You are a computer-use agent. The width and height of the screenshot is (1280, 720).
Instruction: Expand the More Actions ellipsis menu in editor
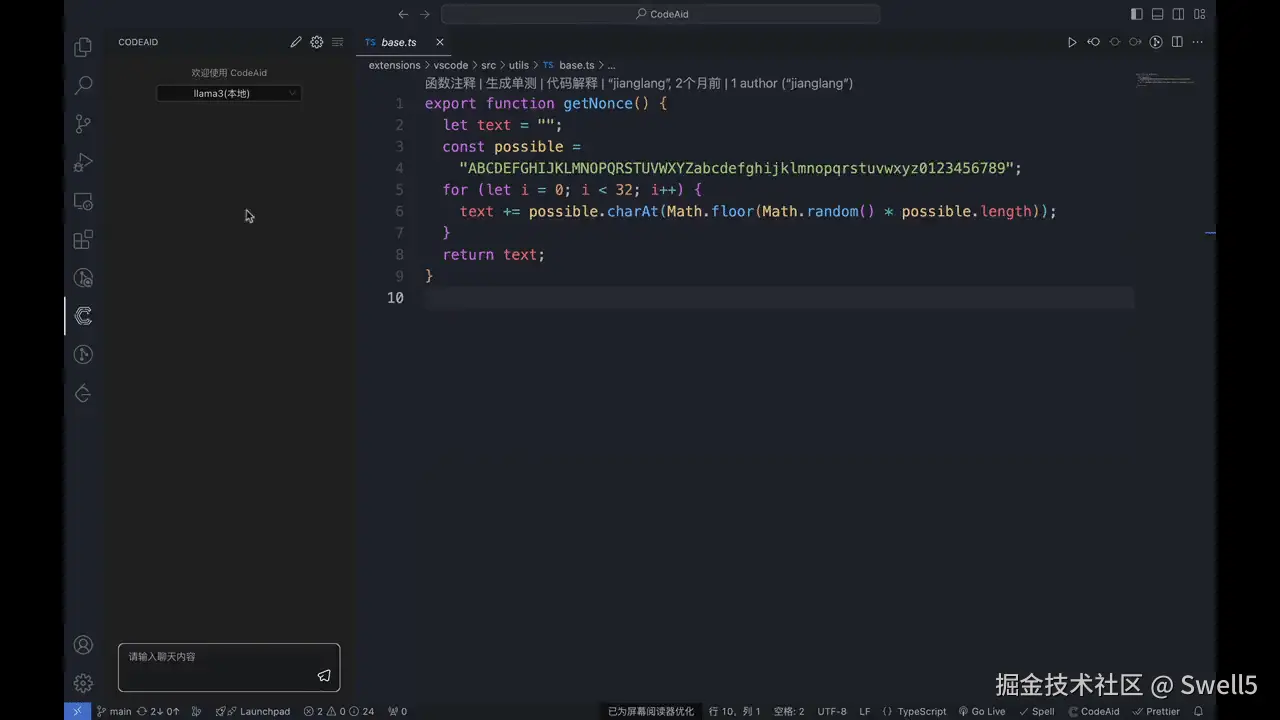pos(1197,42)
